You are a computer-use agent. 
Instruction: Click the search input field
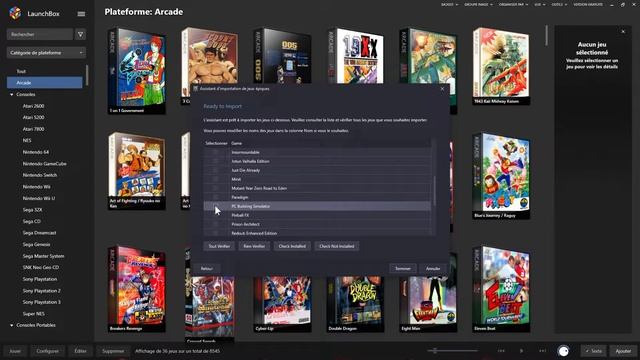click(x=40, y=34)
